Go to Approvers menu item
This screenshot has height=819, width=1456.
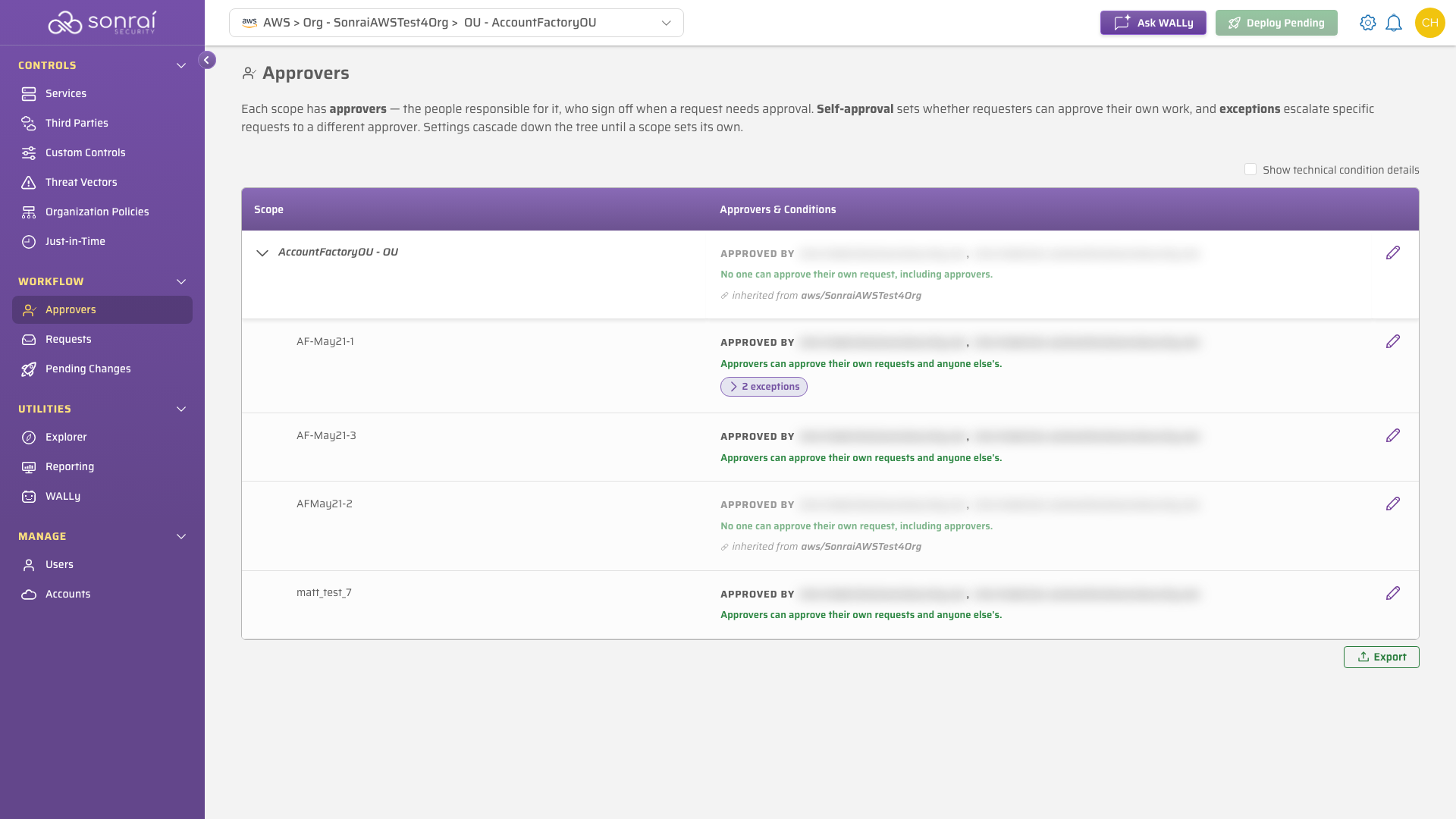pyautogui.click(x=102, y=309)
